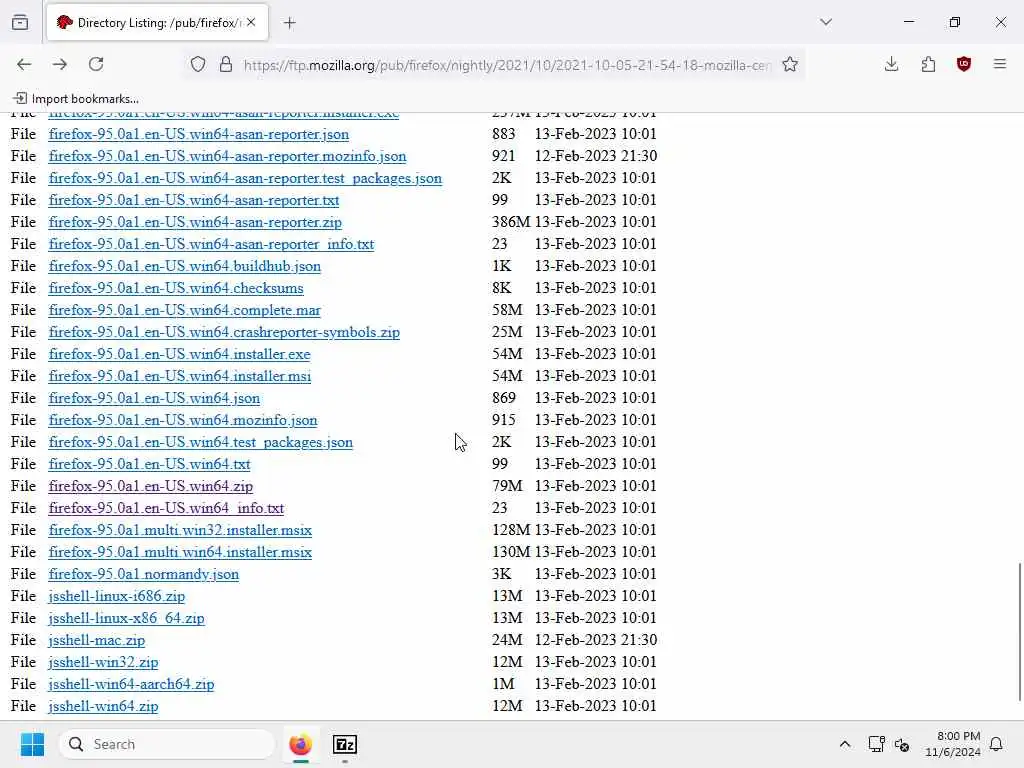Open the tracking protection shield icon
This screenshot has height=768, width=1024.
click(198, 64)
